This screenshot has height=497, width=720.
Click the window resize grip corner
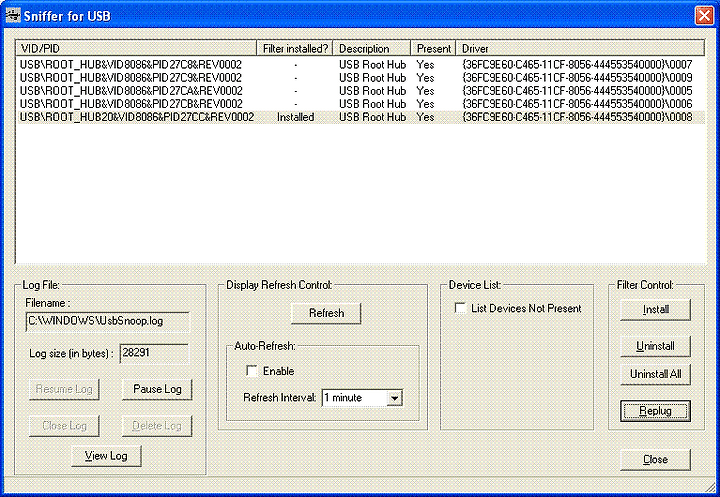[x=710, y=486]
